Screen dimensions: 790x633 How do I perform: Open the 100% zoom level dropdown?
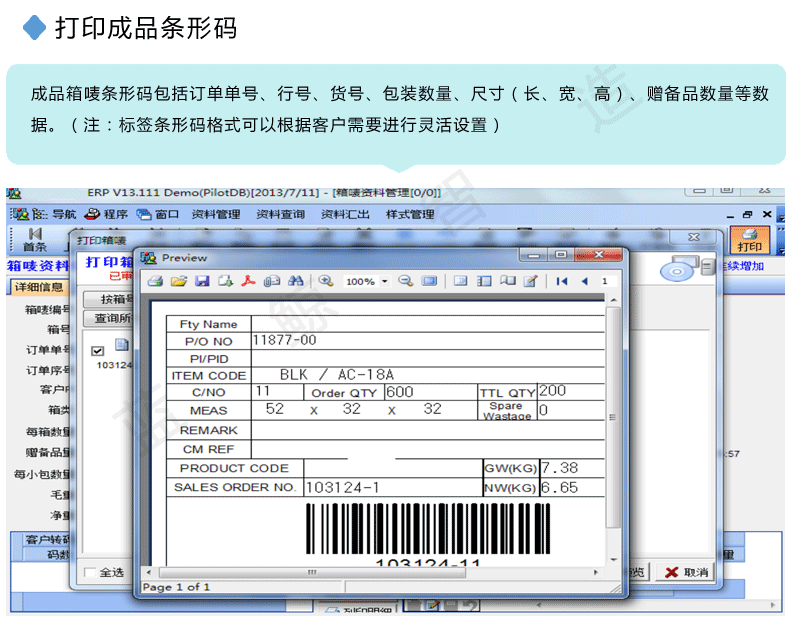coord(385,283)
